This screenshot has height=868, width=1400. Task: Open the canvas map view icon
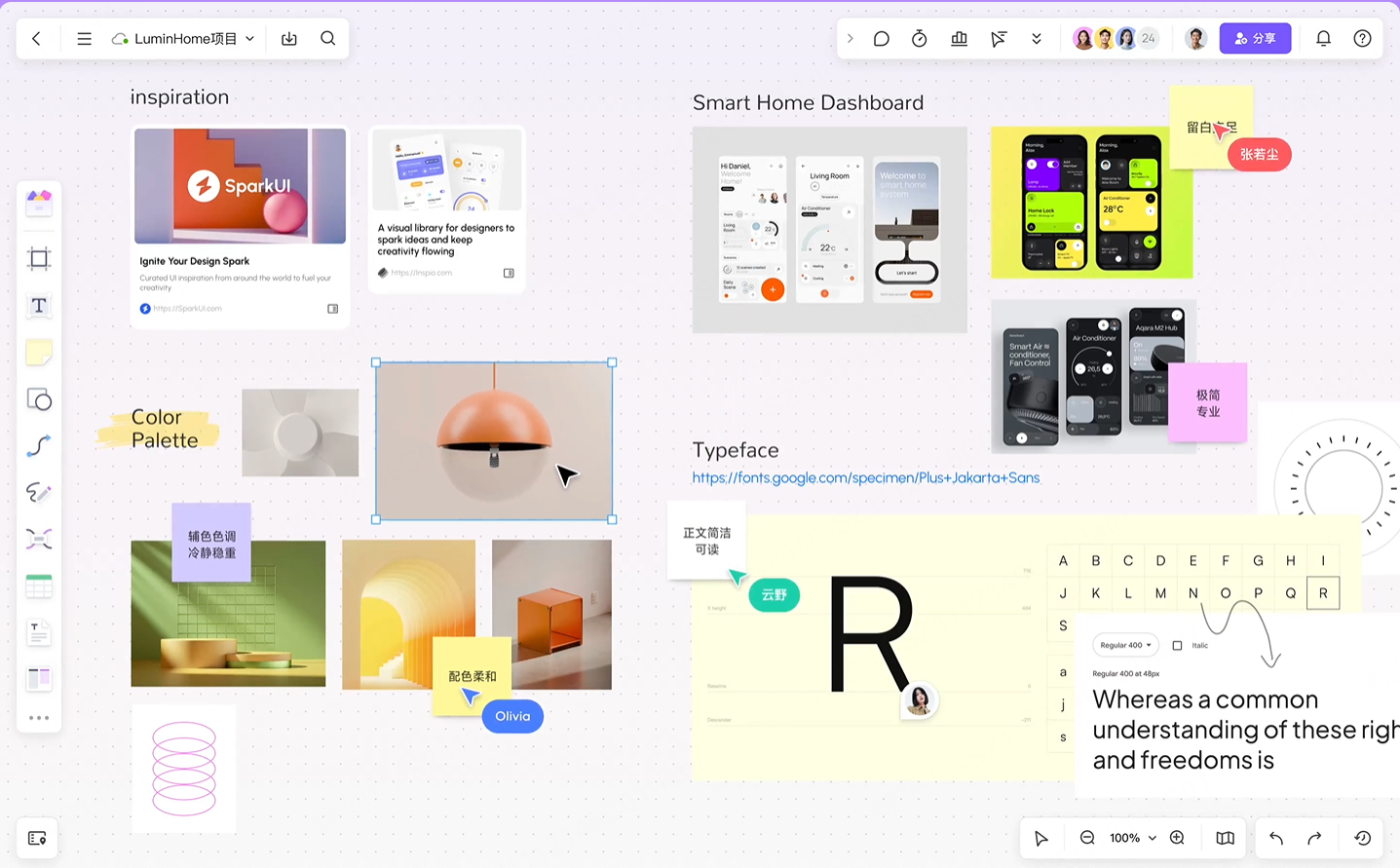coord(1226,838)
